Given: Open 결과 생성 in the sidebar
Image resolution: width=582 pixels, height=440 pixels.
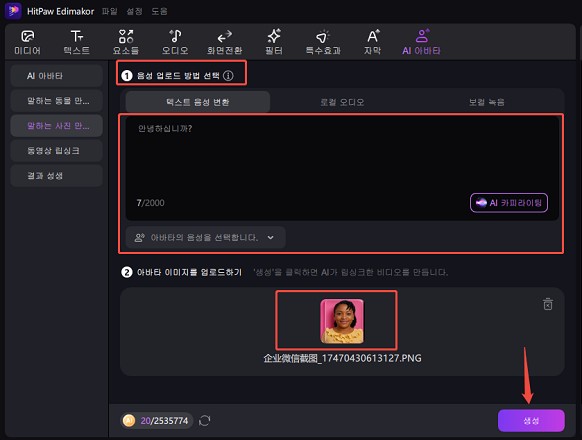Looking at the screenshot, I should 56,176.
